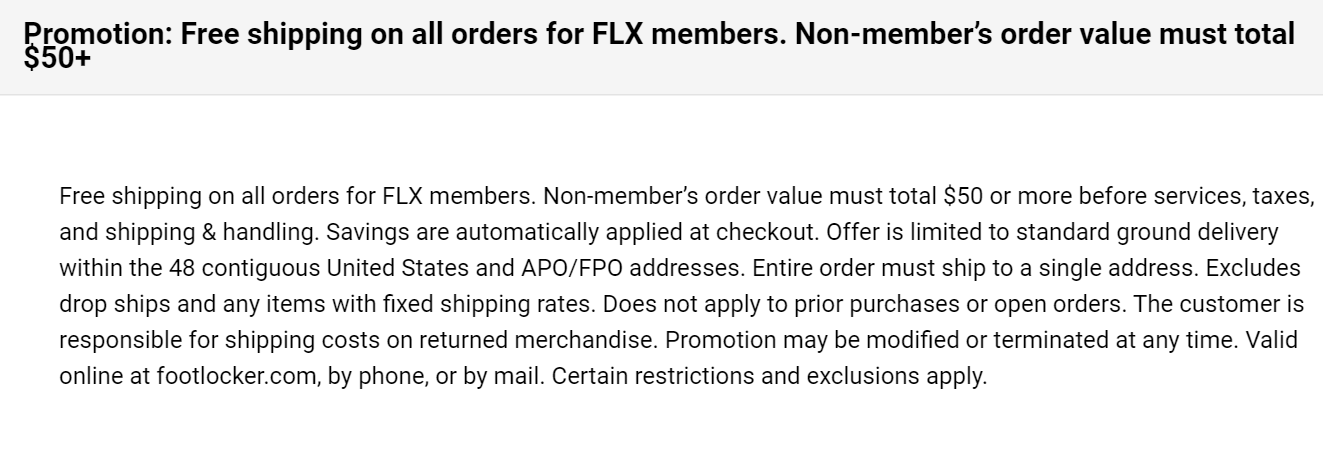Click the words "services, taxes" in the paragraph
The height and width of the screenshot is (449, 1323).
coord(1238,195)
